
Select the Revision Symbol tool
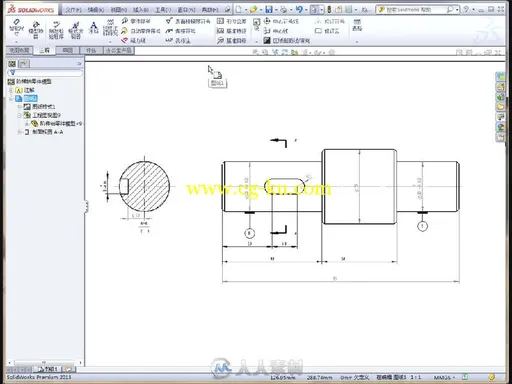tap(330, 21)
